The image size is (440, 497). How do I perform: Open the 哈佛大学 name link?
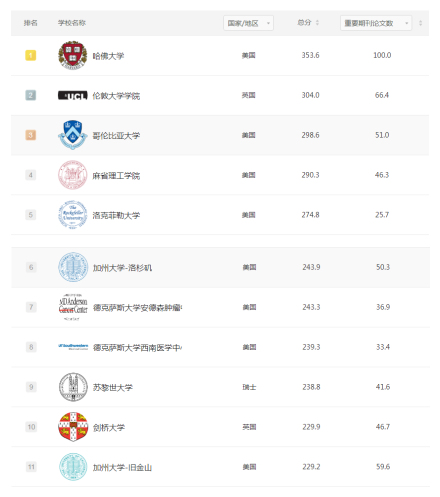point(108,56)
